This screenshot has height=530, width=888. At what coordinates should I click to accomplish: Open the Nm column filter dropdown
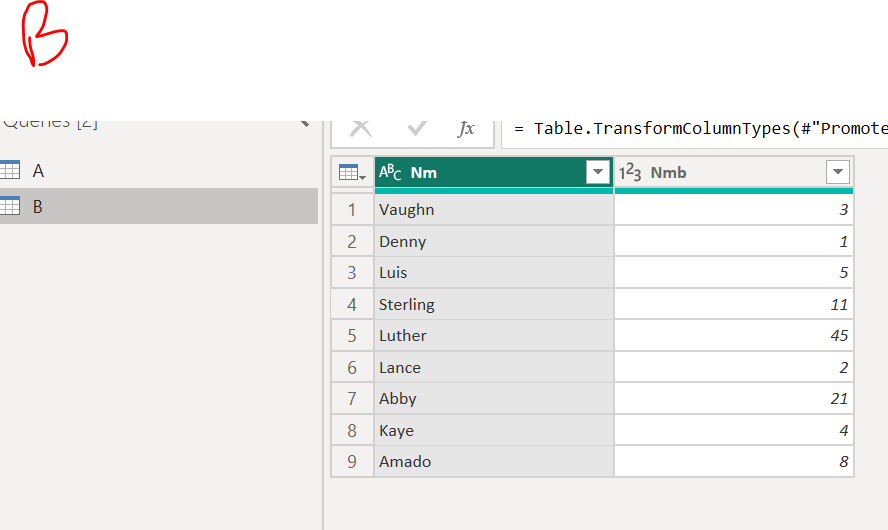point(597,172)
